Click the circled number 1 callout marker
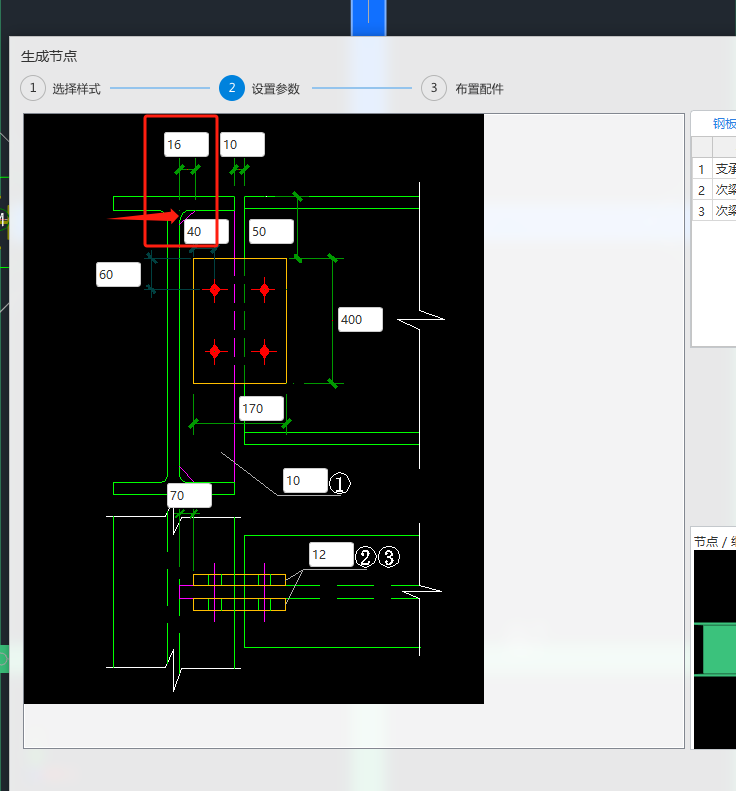This screenshot has width=736, height=791. [x=339, y=484]
